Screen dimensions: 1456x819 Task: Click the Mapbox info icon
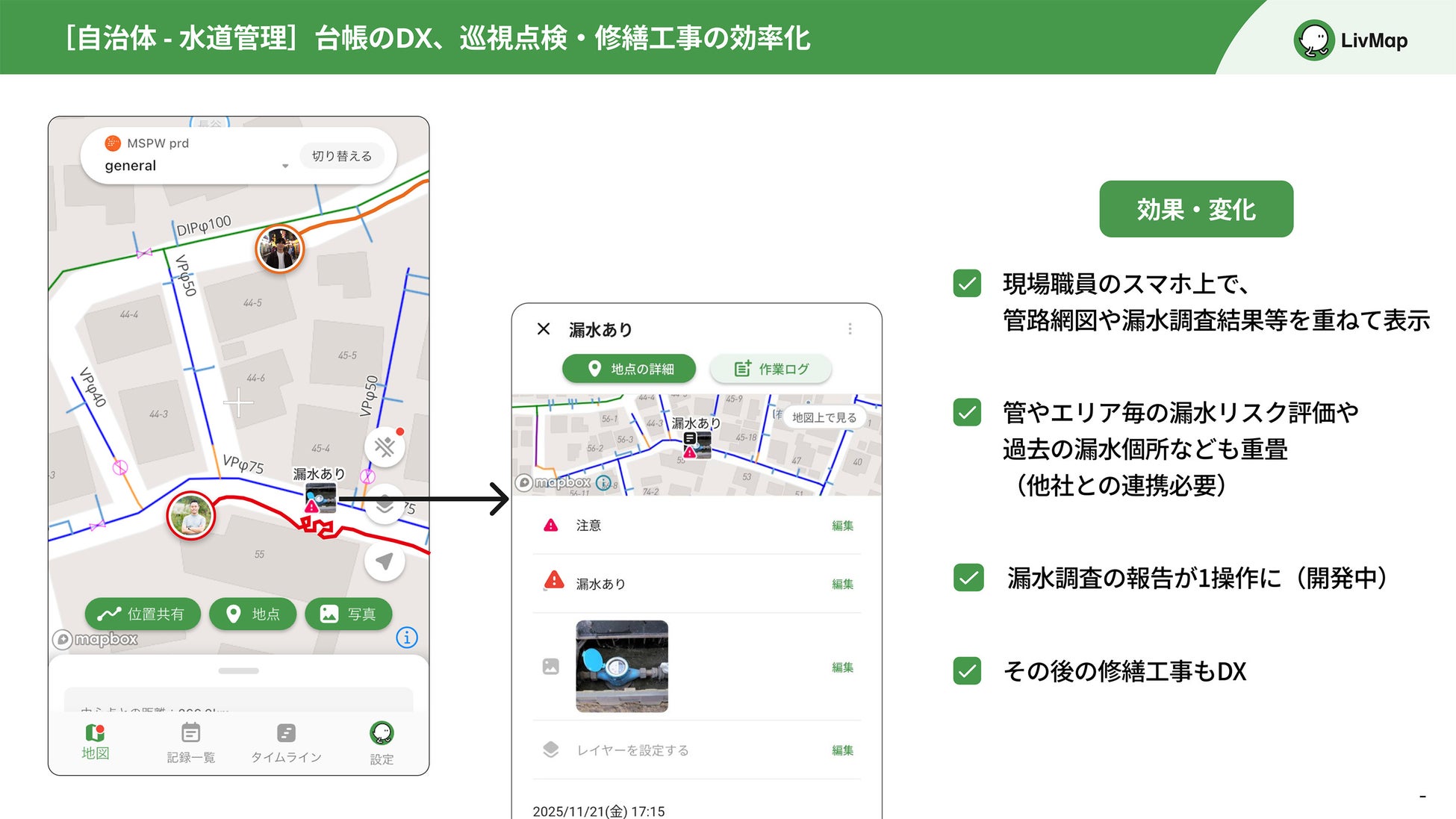(406, 638)
